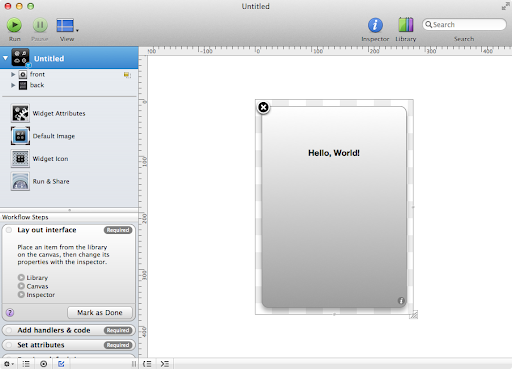Click the yellow marker beside front
This screenshot has height=369, width=512.
coord(127,75)
